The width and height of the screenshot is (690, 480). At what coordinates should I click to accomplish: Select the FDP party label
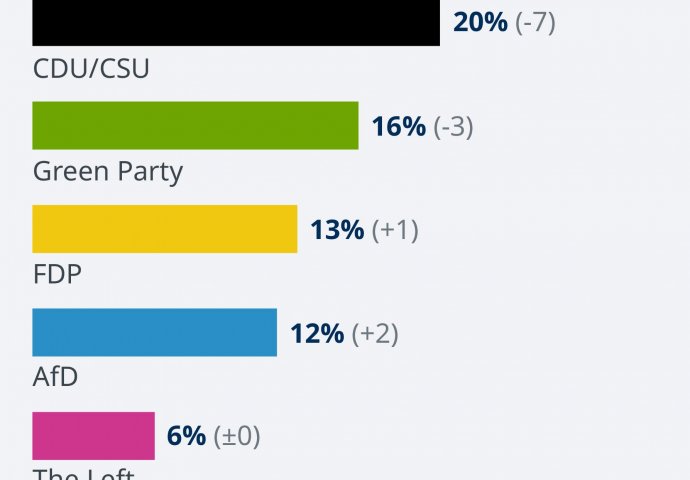[x=57, y=274]
